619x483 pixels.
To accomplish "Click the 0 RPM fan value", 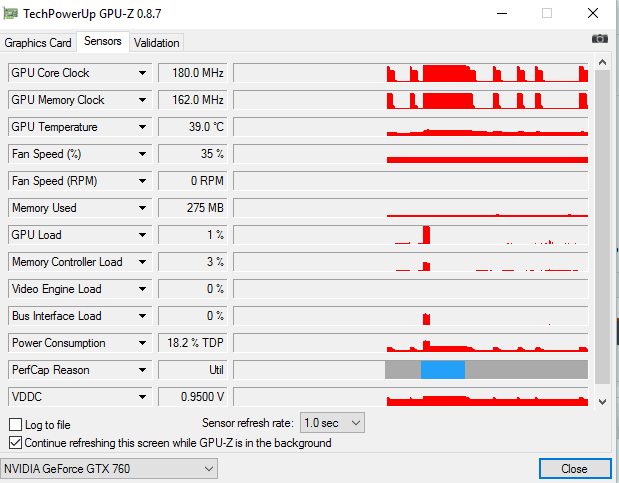I will (193, 181).
